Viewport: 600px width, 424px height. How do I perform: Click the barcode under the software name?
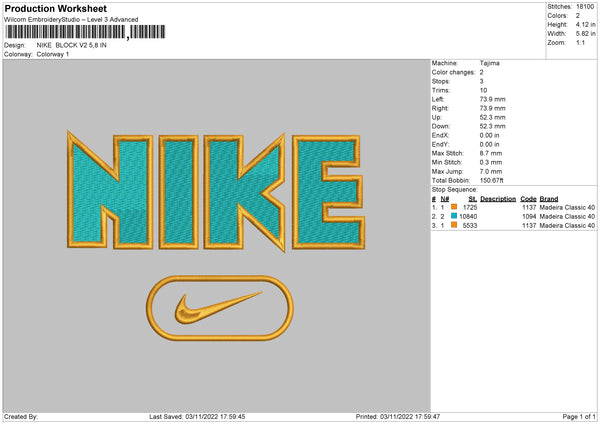click(x=85, y=32)
